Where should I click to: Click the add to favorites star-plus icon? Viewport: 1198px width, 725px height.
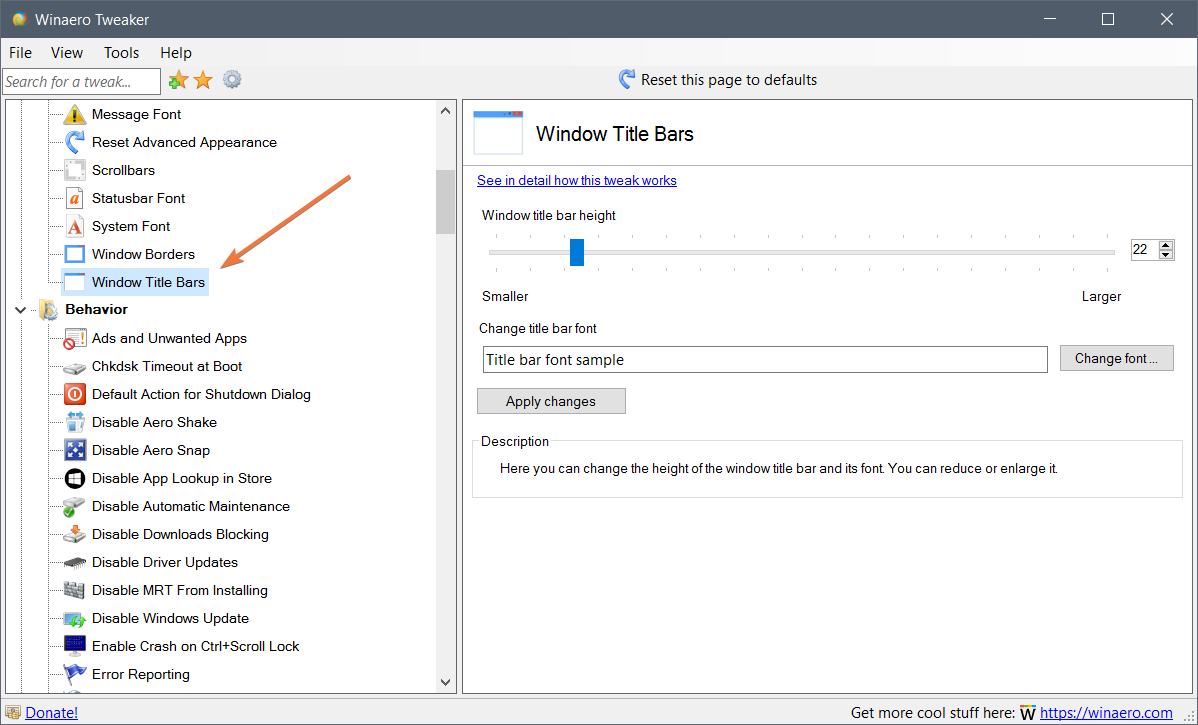[178, 80]
